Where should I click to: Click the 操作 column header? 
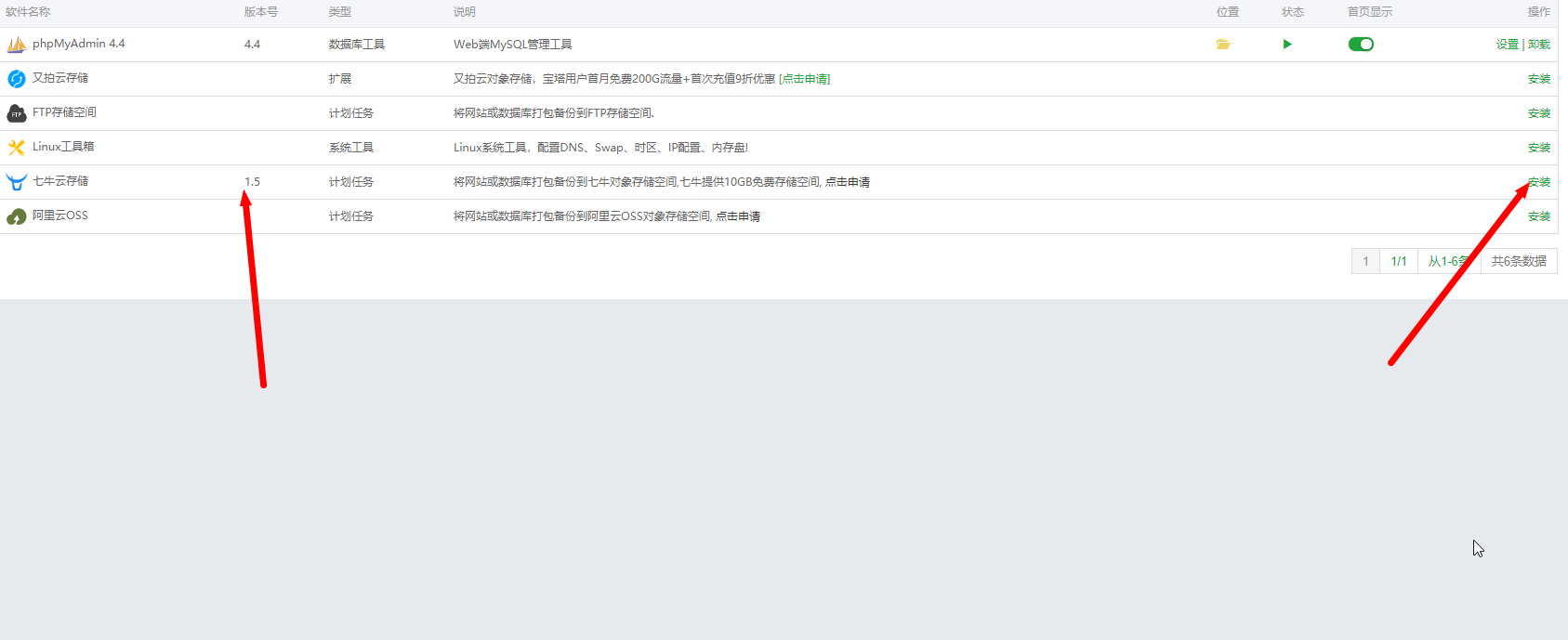(x=1539, y=12)
